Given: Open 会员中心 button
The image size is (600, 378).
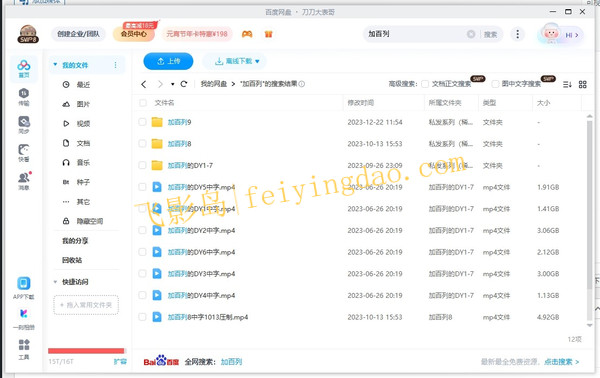Looking at the screenshot, I should point(134,34).
